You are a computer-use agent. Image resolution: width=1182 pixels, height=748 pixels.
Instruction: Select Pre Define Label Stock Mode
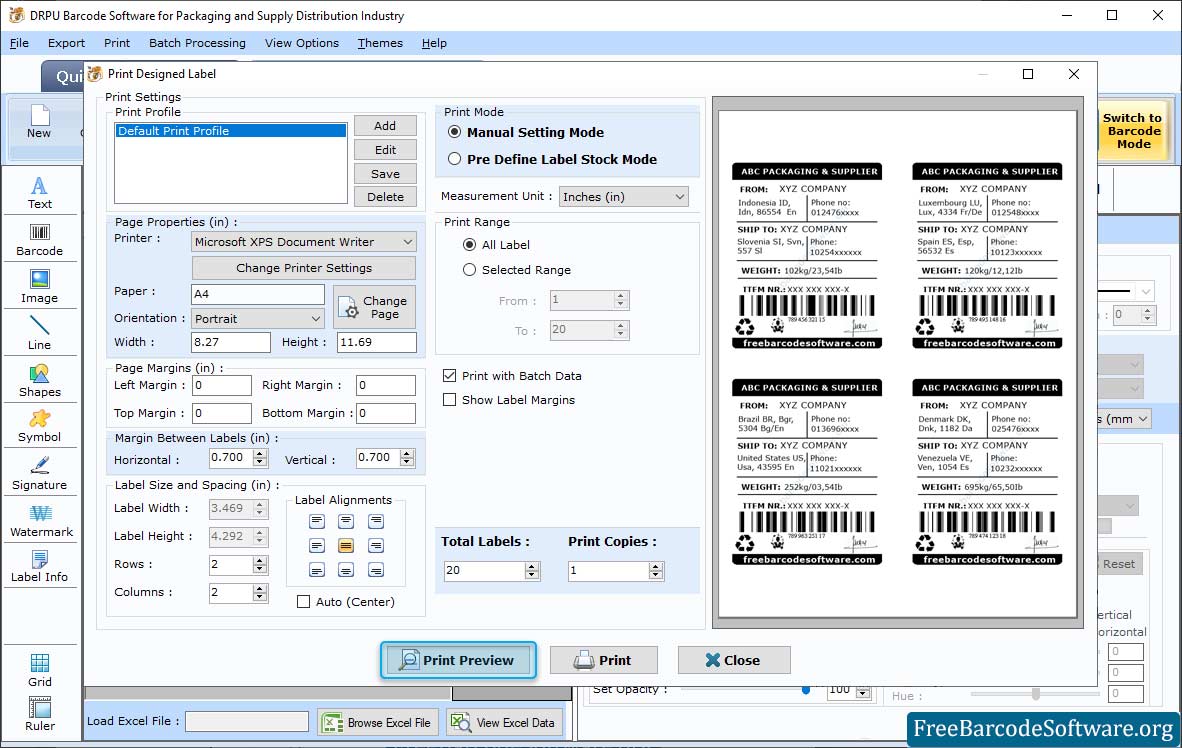[455, 159]
